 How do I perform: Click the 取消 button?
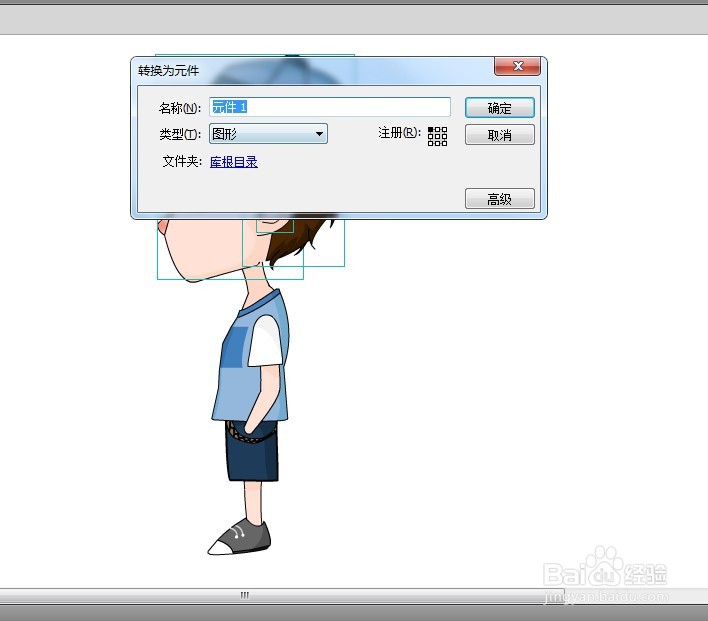tap(499, 135)
